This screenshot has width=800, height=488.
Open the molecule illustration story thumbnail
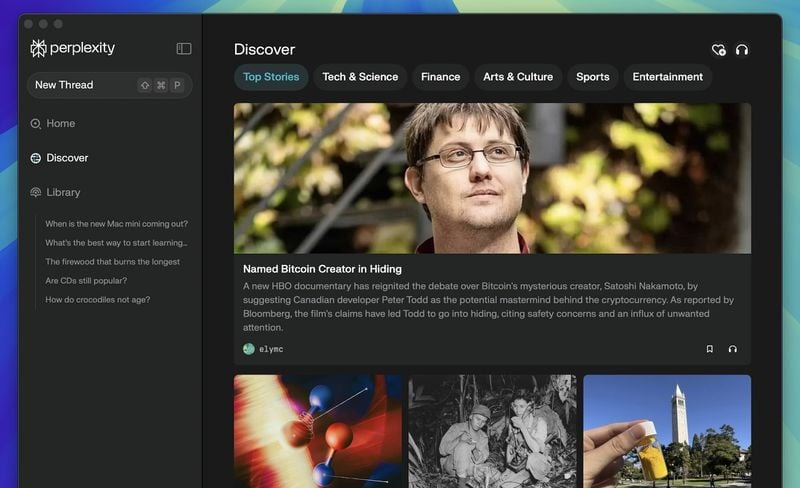[318, 431]
